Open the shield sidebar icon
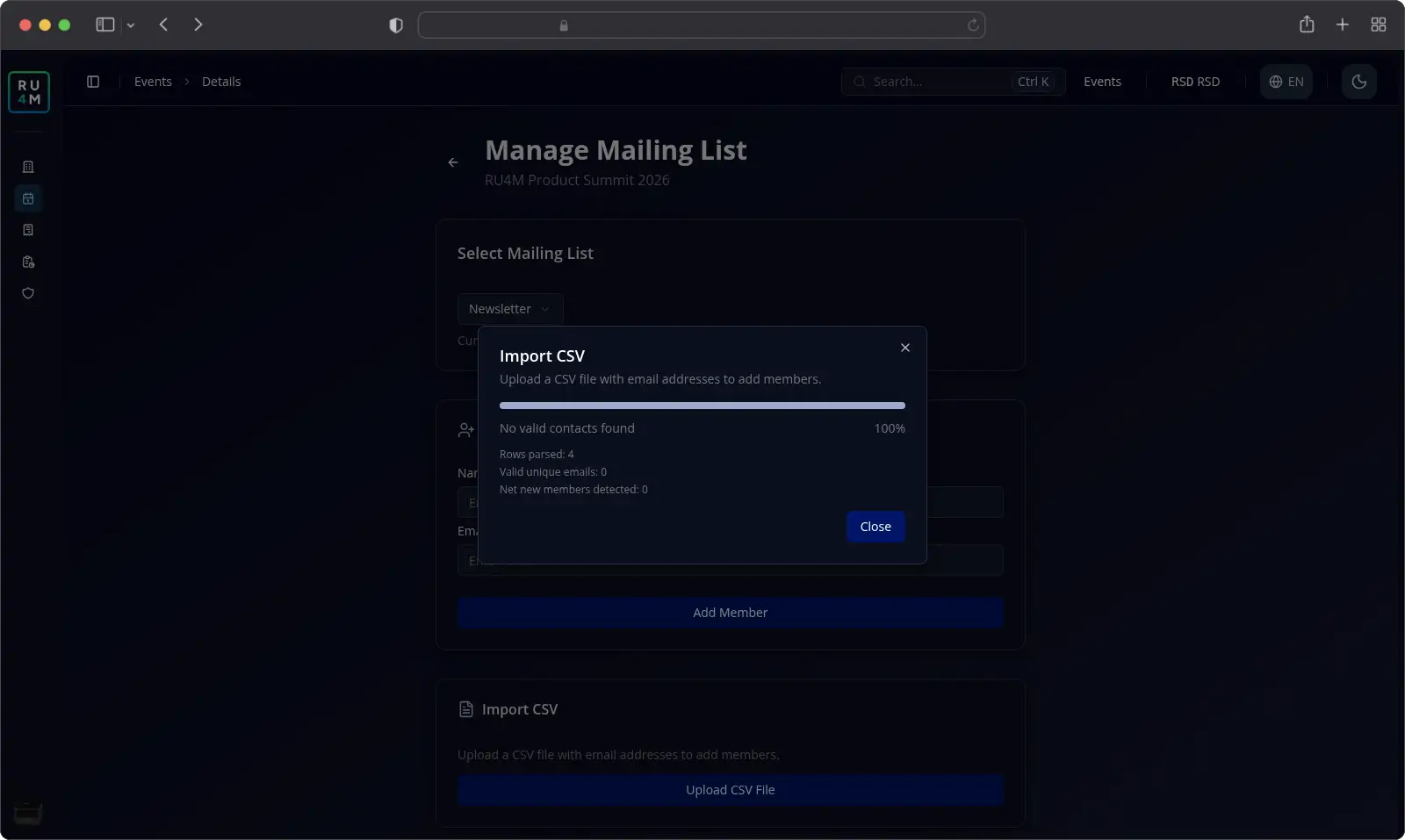Viewport: 1405px width, 840px height. pos(28,293)
